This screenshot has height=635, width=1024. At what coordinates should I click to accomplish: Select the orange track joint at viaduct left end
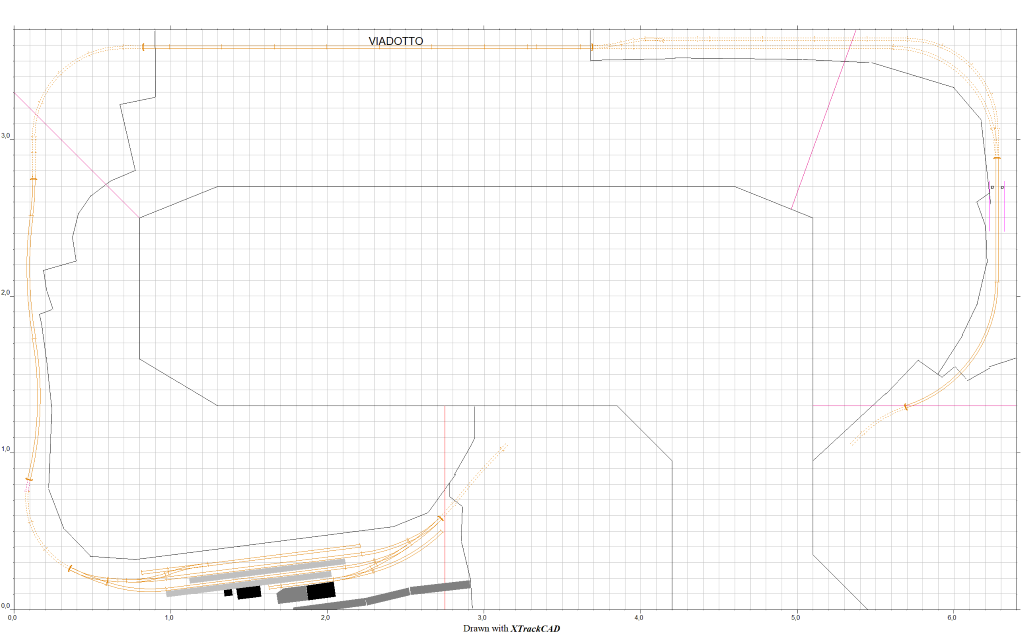[x=143, y=47]
